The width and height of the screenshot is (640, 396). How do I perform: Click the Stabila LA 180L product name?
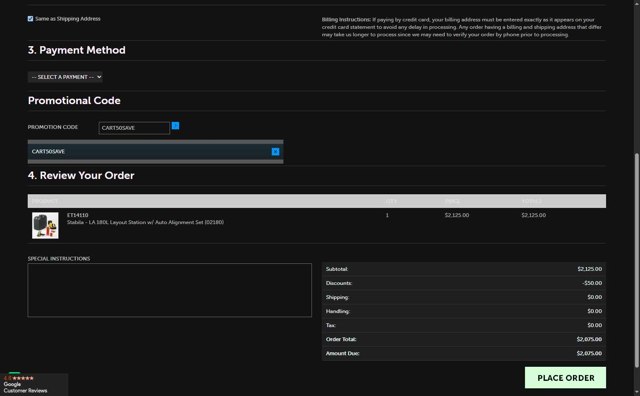(145, 222)
